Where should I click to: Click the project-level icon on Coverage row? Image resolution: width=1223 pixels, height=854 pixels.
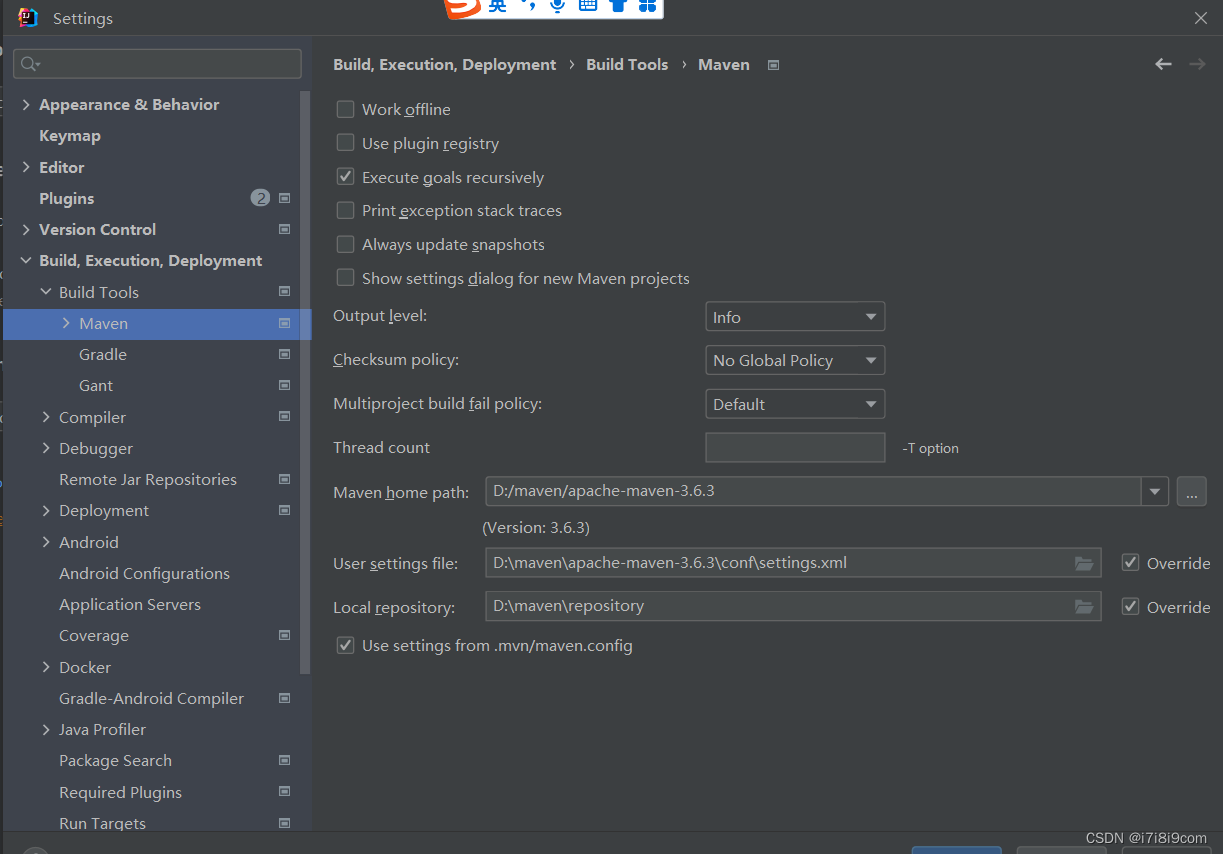point(284,635)
